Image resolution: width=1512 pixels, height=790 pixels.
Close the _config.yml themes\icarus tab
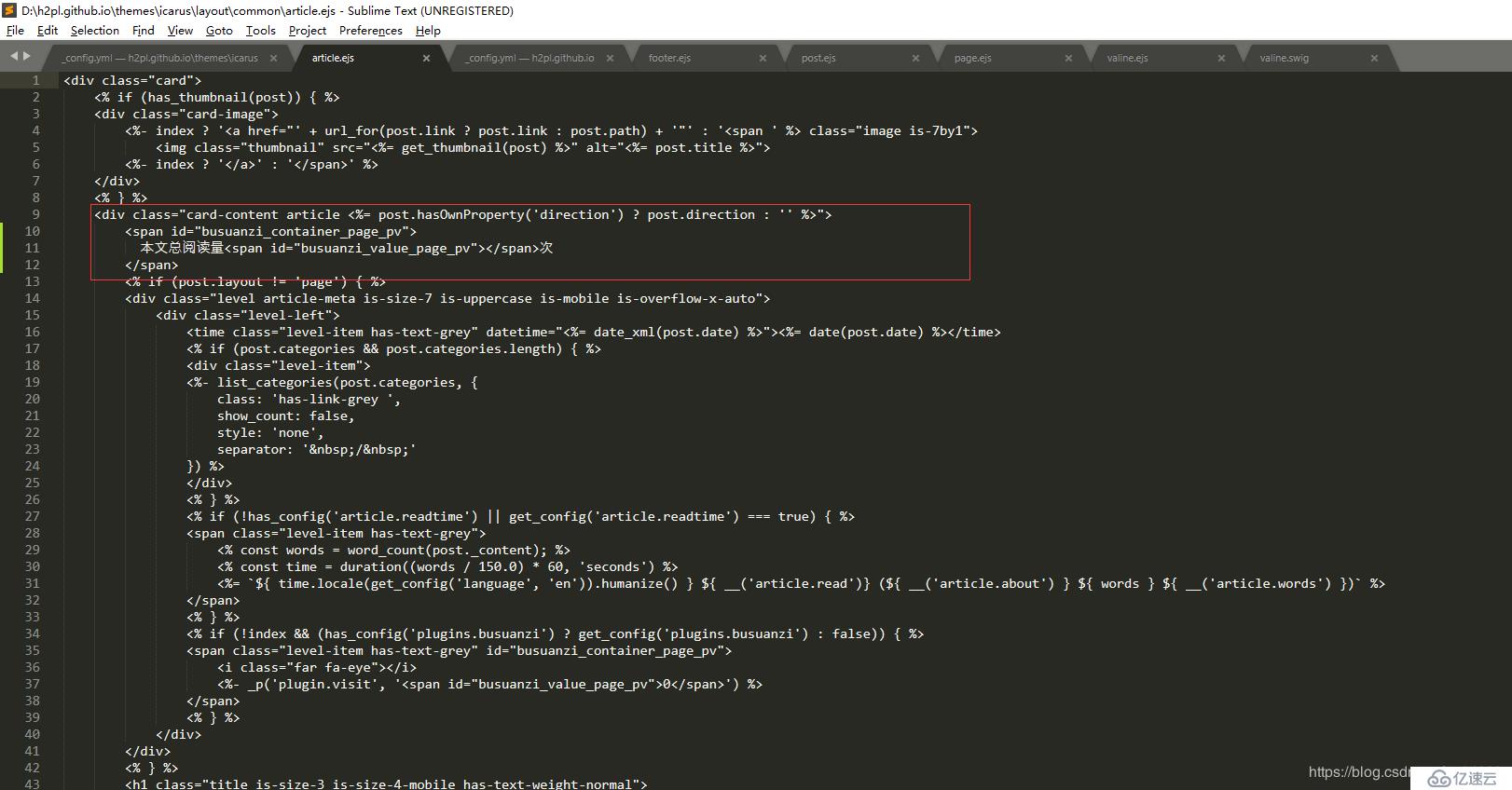coord(273,58)
